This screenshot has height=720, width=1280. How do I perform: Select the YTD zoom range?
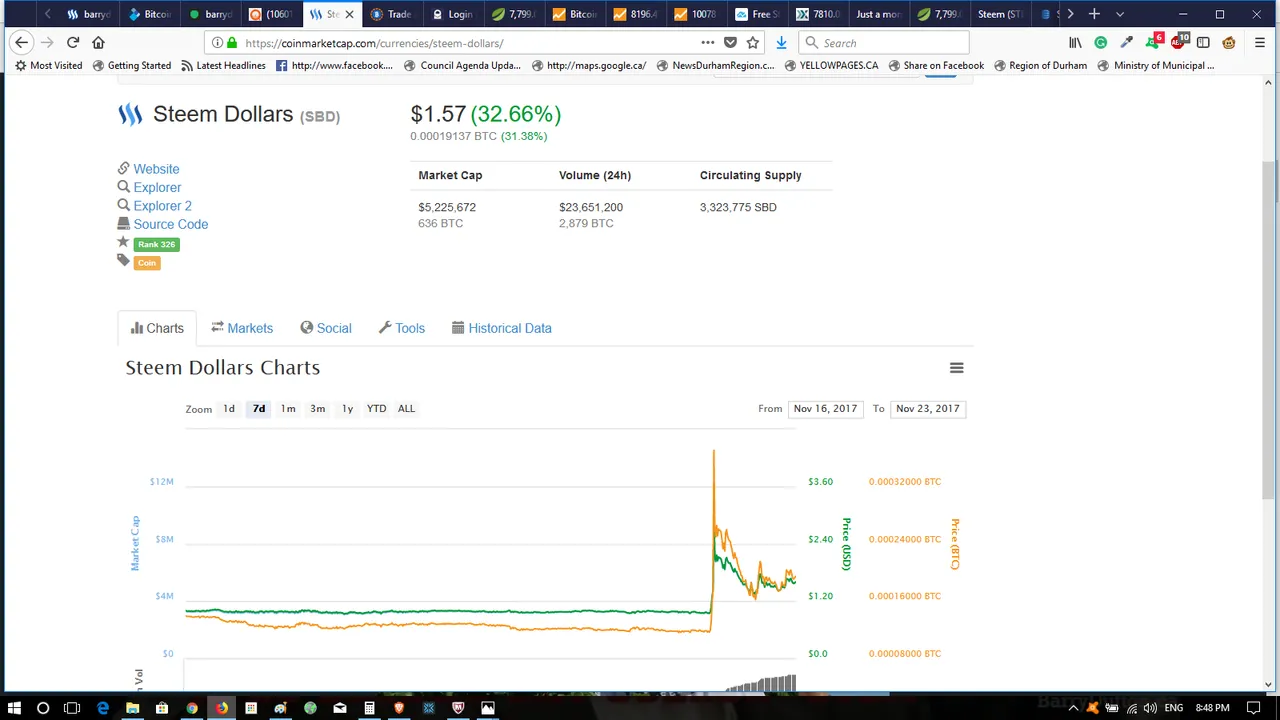[x=376, y=408]
